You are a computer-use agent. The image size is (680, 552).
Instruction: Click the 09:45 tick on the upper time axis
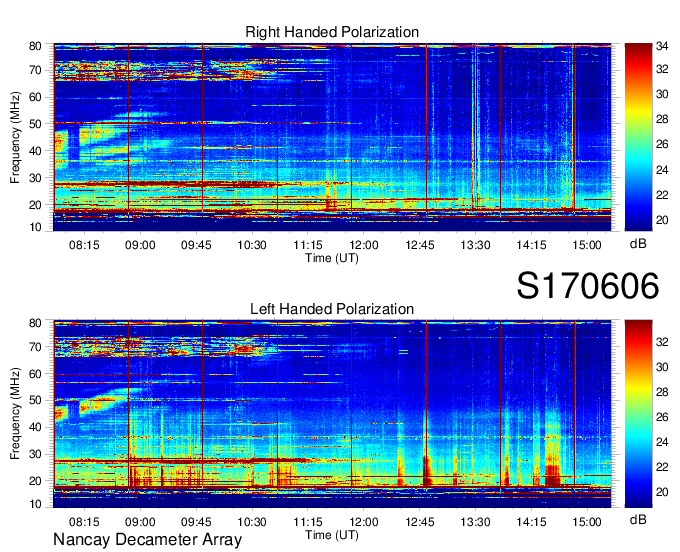196,245
